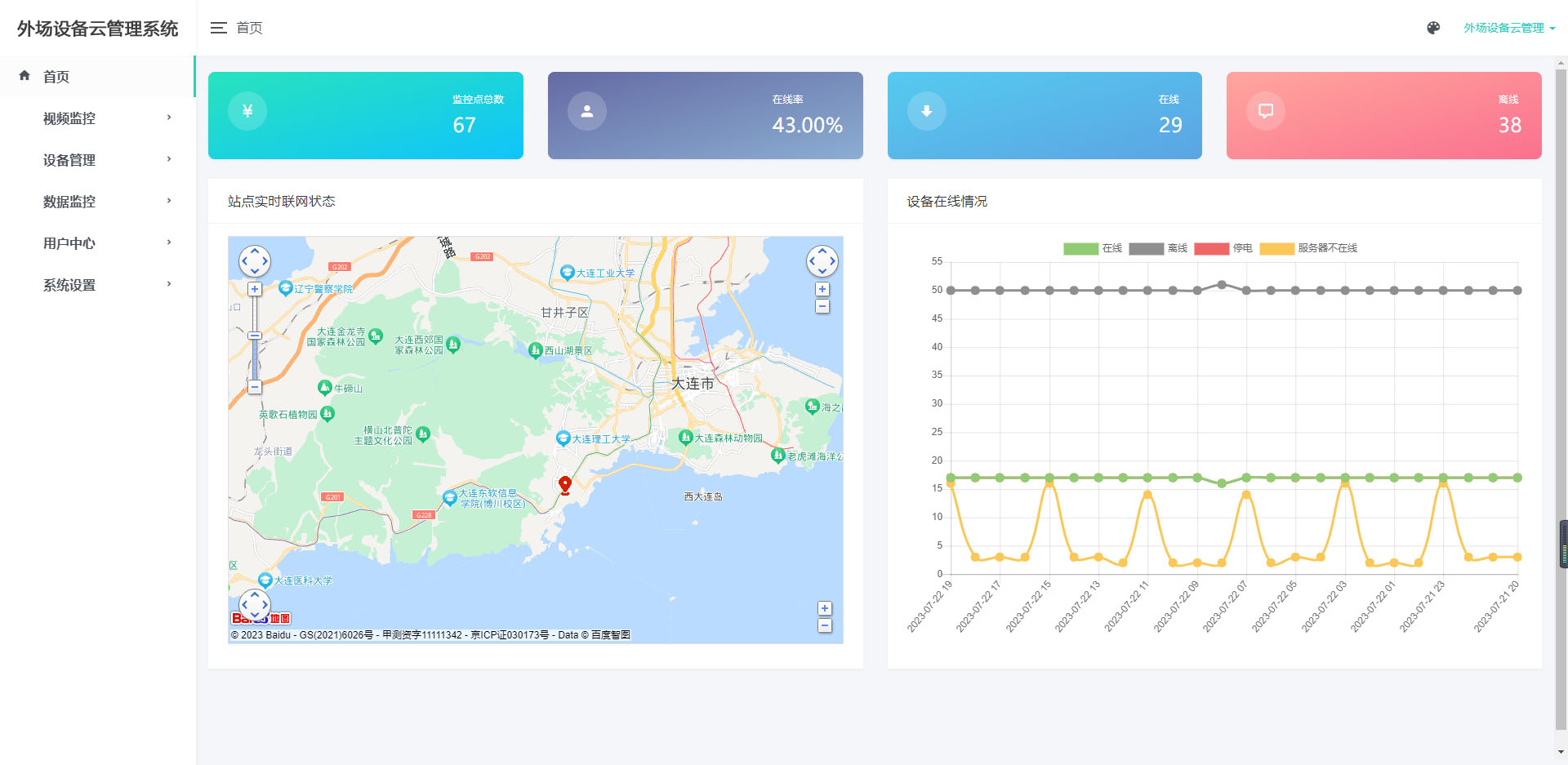The height and width of the screenshot is (765, 1568).
Task: Click the 老虎滩海洋公园 marker
Action: tap(778, 456)
